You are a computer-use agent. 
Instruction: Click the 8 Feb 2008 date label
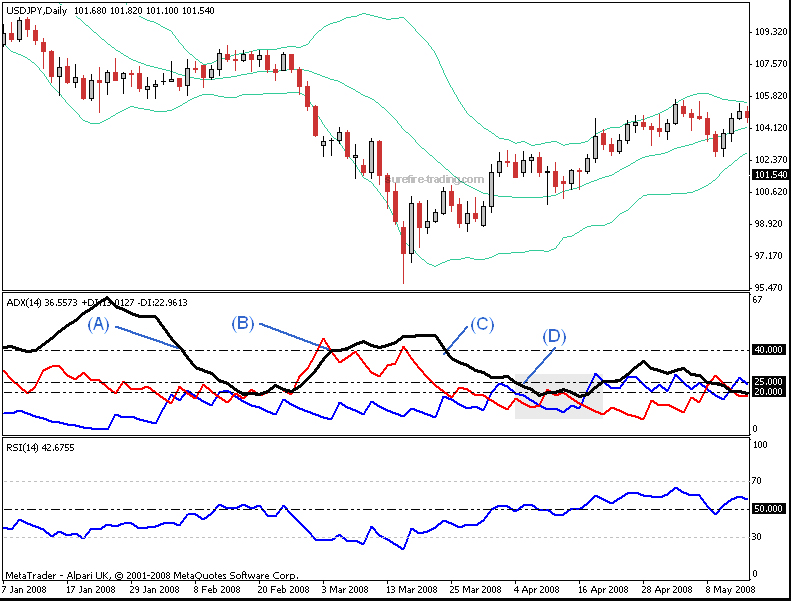tap(217, 589)
